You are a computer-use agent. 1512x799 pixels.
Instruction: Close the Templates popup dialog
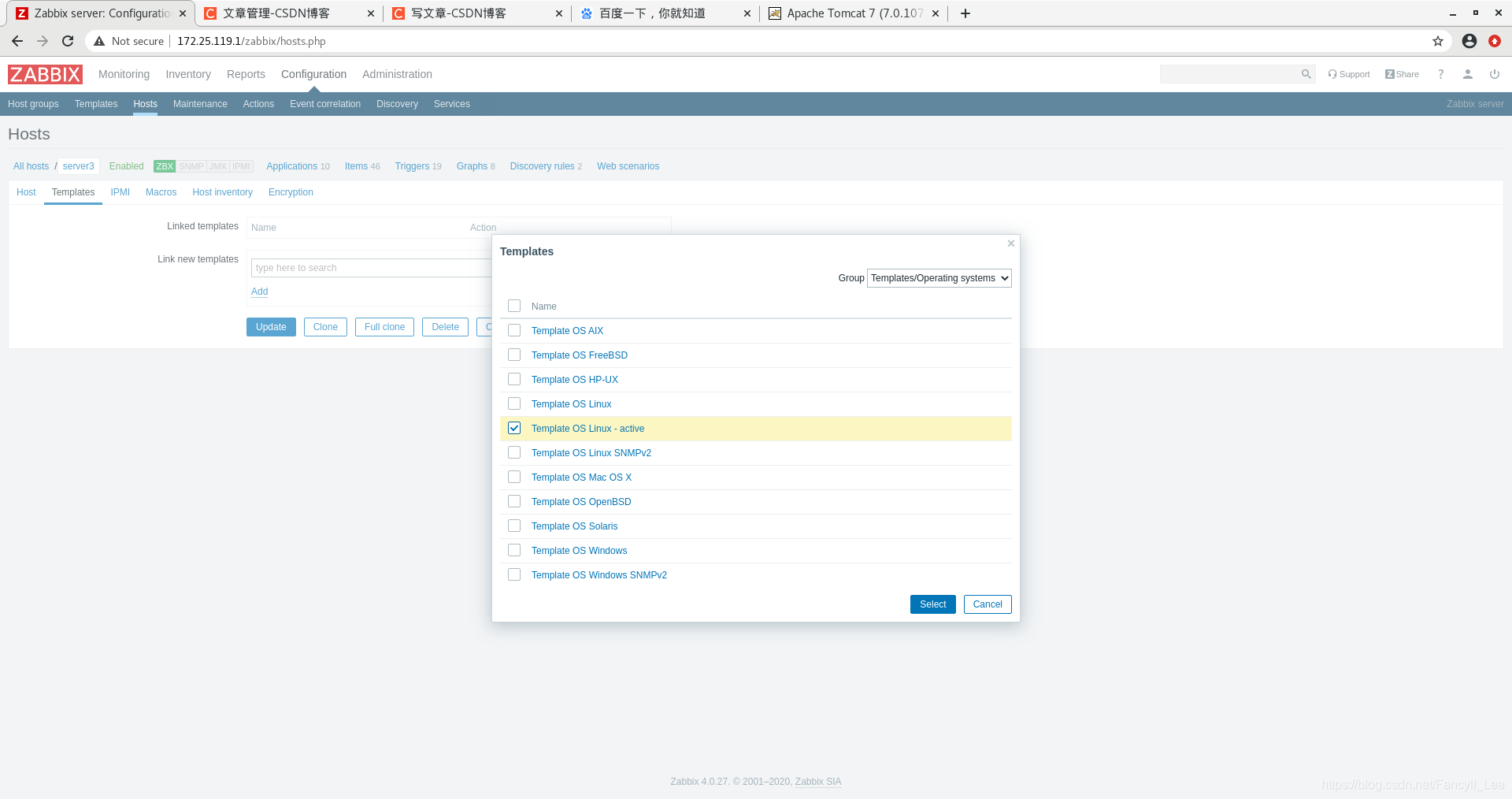tap(1010, 243)
